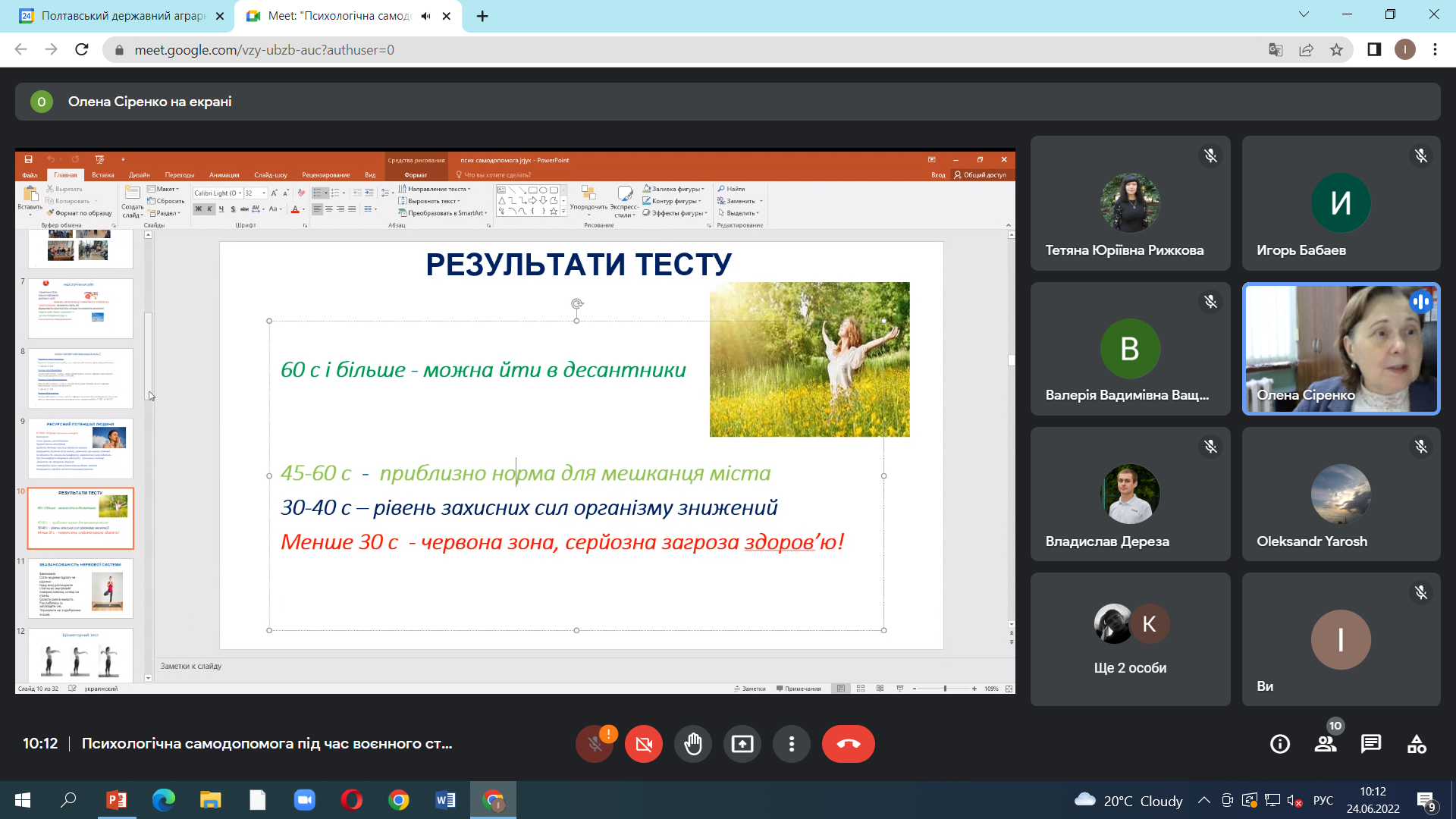Viewport: 1456px width, 819px height.
Task: Turn on microphone in Meet controls
Action: [595, 744]
